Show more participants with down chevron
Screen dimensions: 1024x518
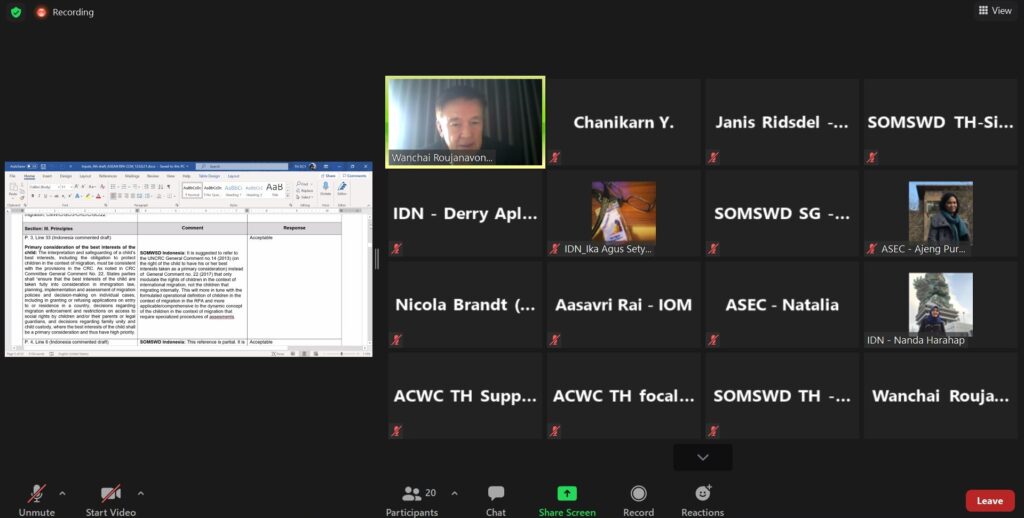pyautogui.click(x=703, y=457)
